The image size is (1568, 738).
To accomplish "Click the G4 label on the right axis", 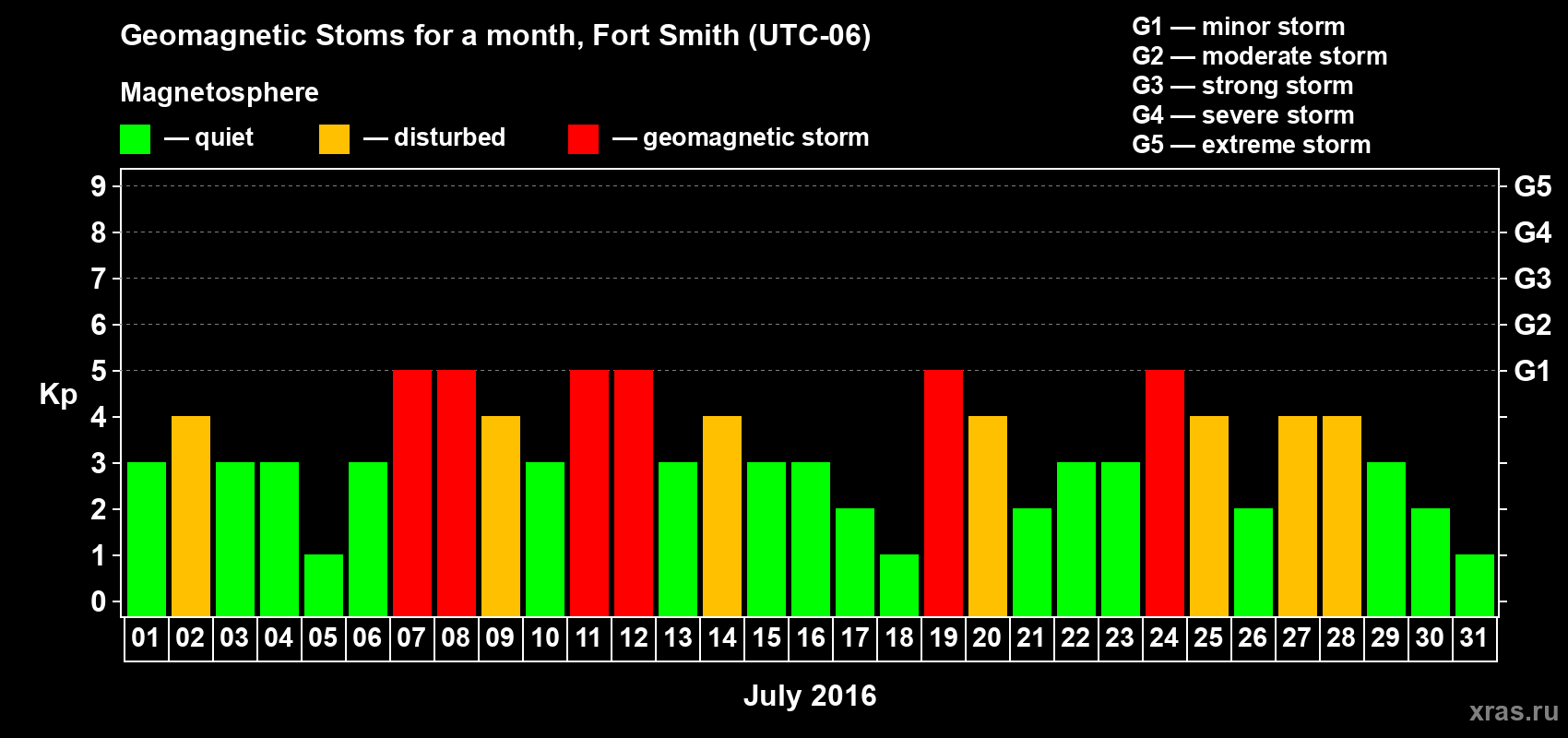I will pyautogui.click(x=1533, y=232).
